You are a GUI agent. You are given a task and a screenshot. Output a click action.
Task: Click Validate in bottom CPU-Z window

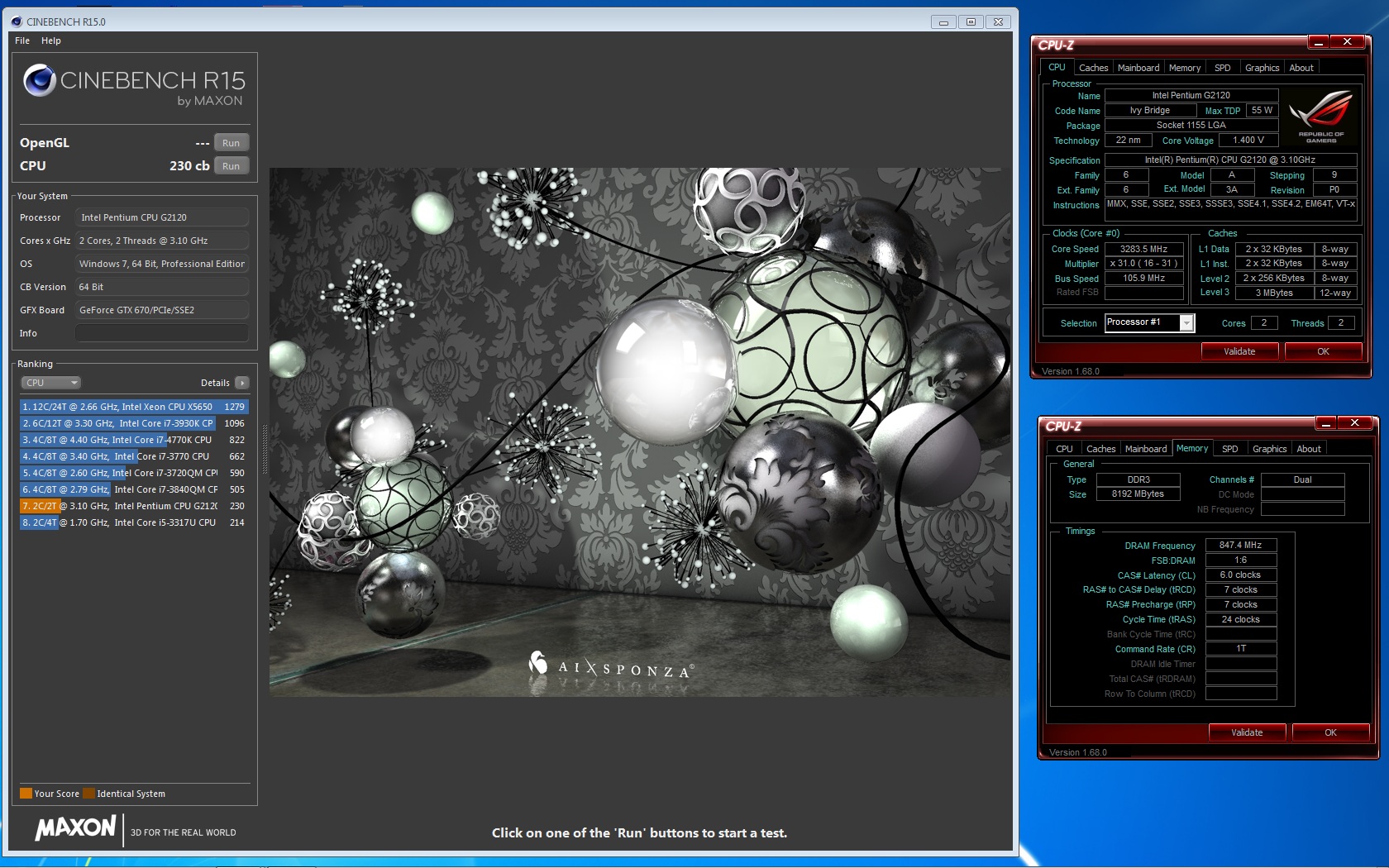click(1247, 732)
